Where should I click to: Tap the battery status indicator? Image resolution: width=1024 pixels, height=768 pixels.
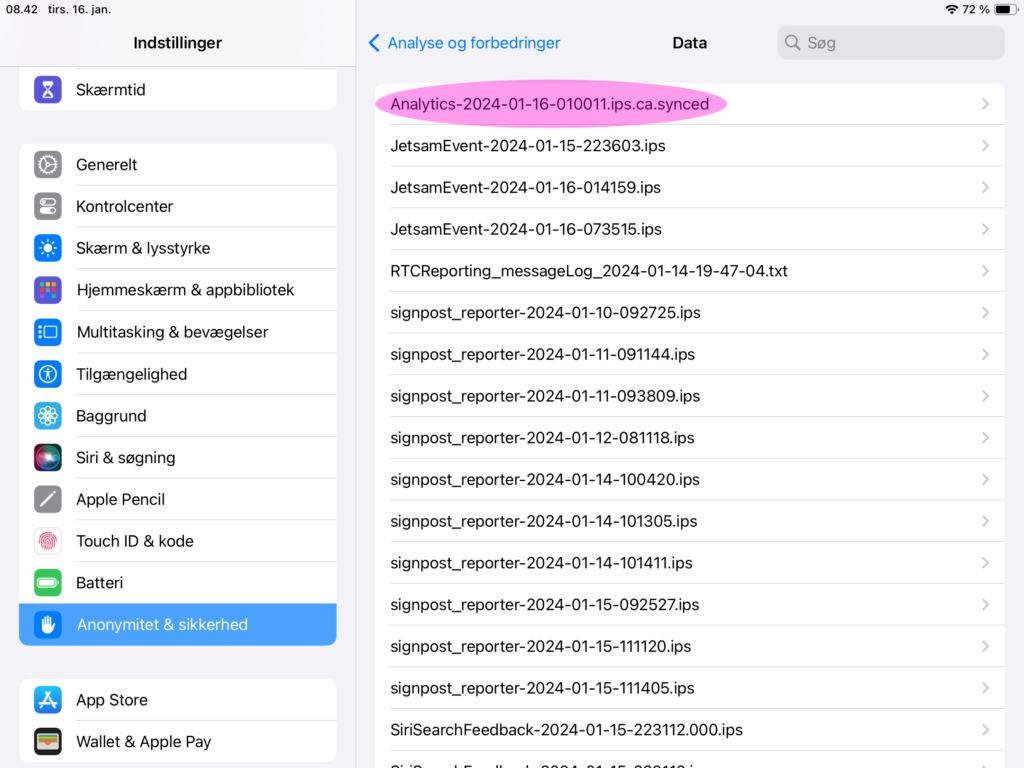click(1005, 9)
